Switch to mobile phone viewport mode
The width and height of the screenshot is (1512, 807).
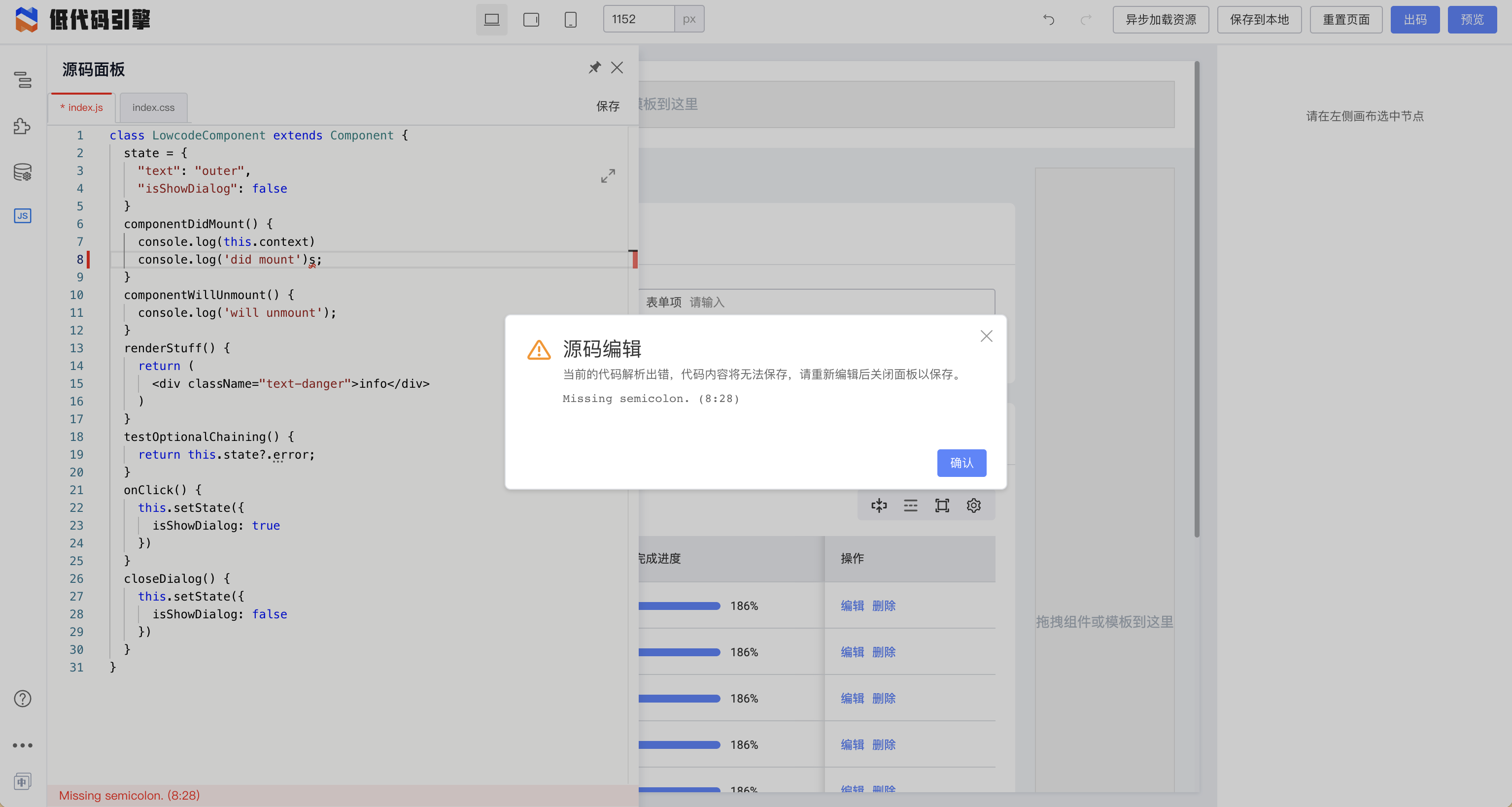click(x=570, y=20)
